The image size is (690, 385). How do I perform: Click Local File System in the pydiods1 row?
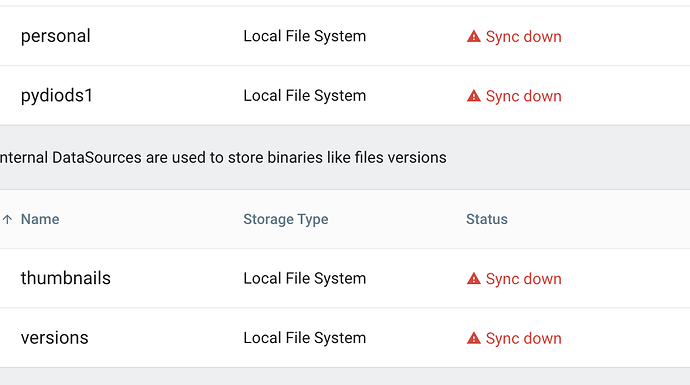pyautogui.click(x=305, y=95)
